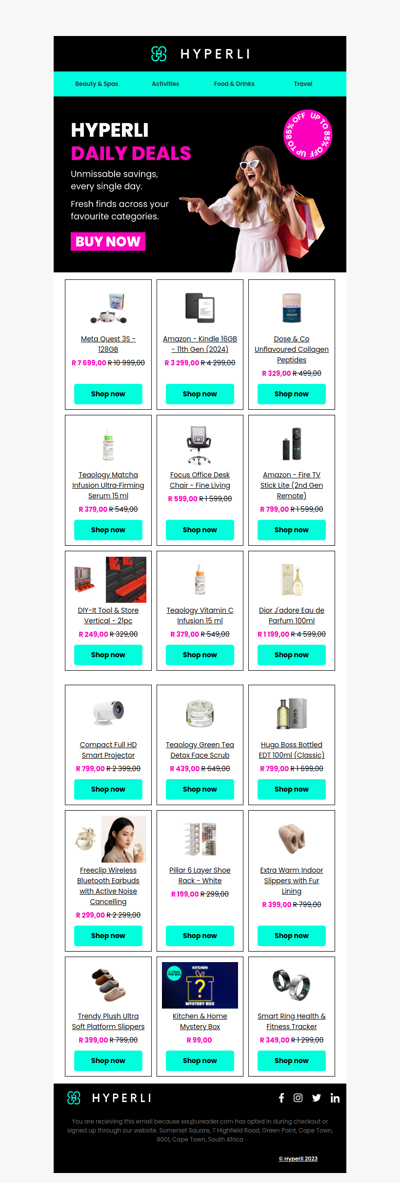
Task: Open the Compact Full HD Smart Projector link
Action: 108,750
